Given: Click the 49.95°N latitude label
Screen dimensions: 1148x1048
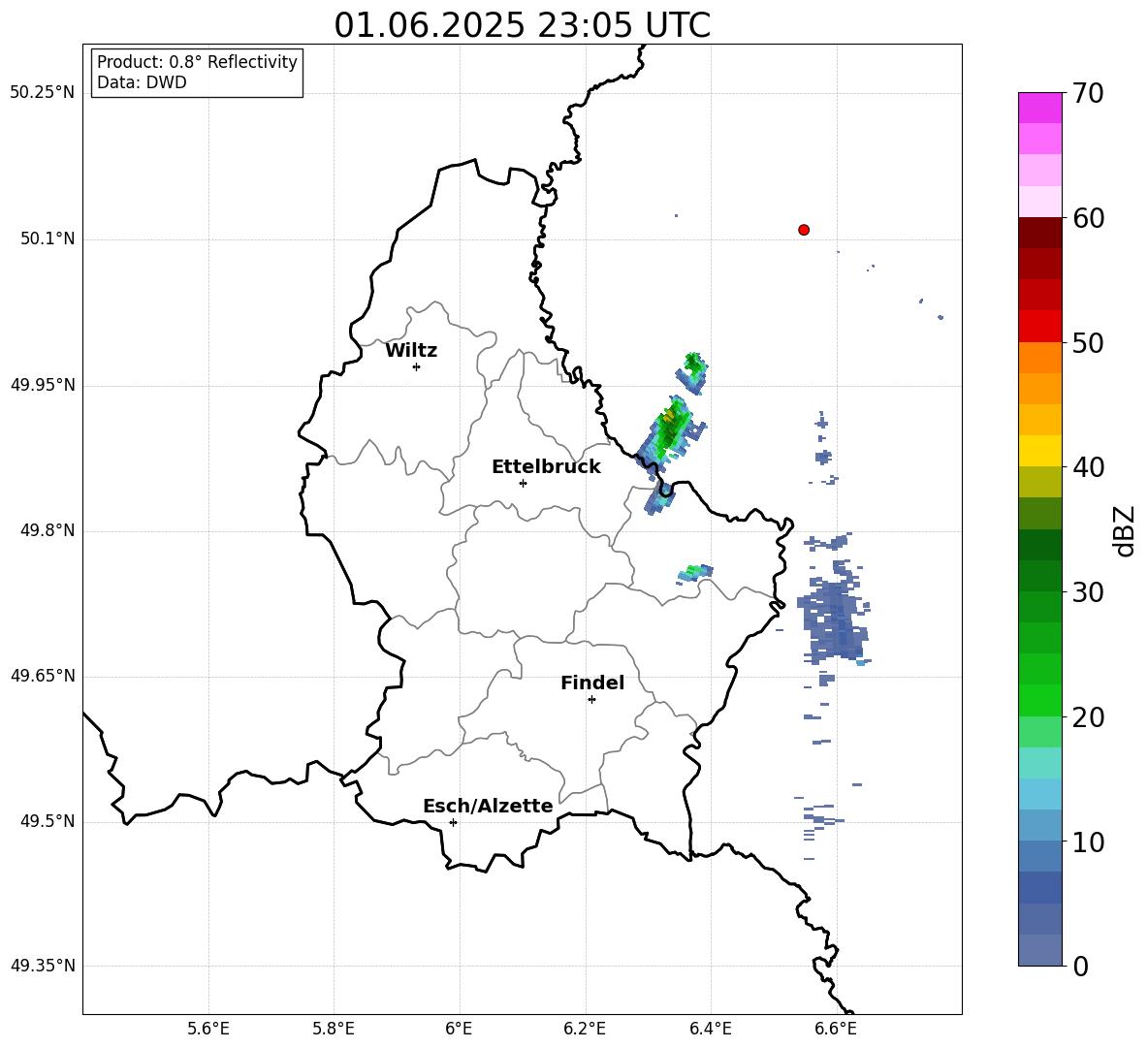Looking at the screenshot, I should (43, 384).
